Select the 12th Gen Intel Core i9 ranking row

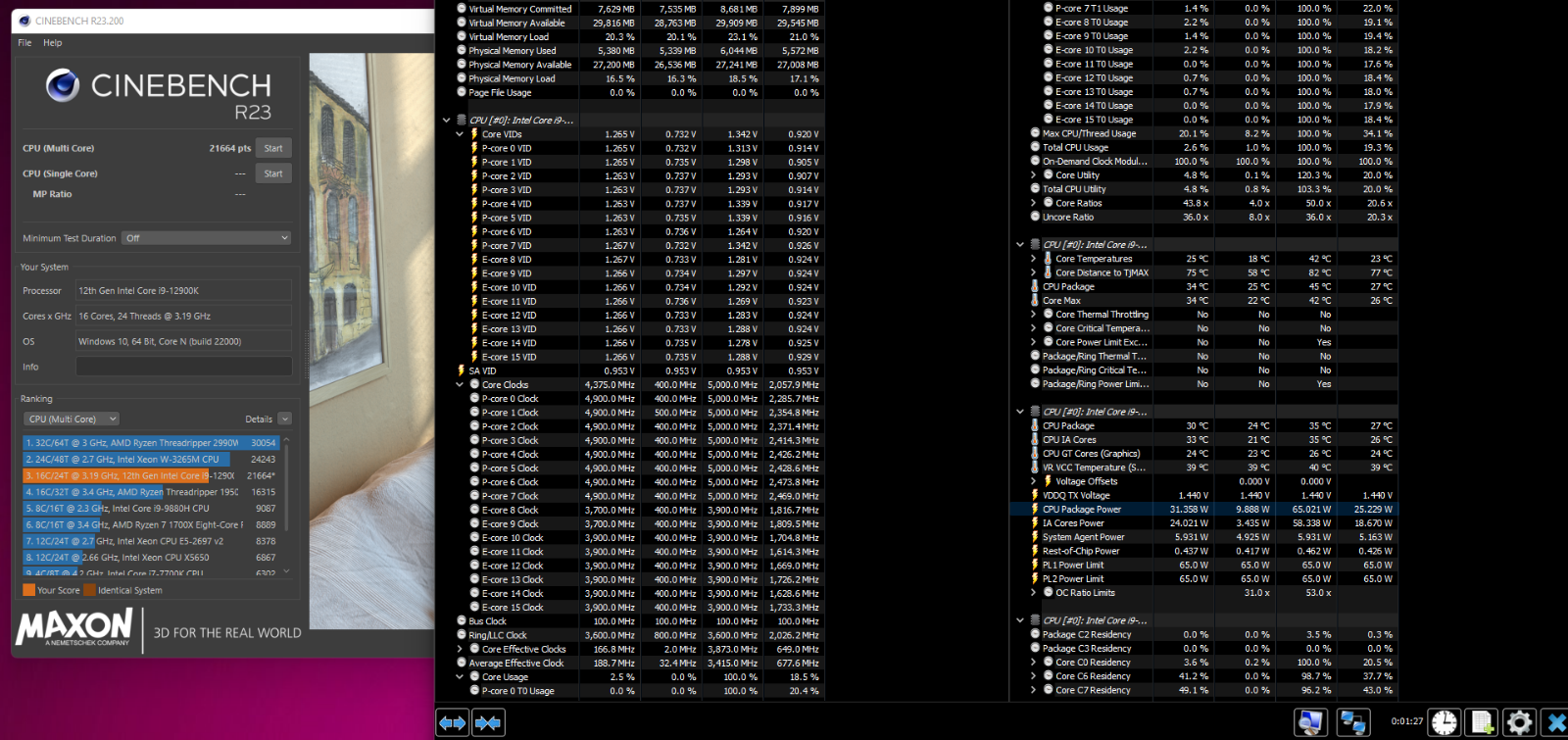pos(151,475)
